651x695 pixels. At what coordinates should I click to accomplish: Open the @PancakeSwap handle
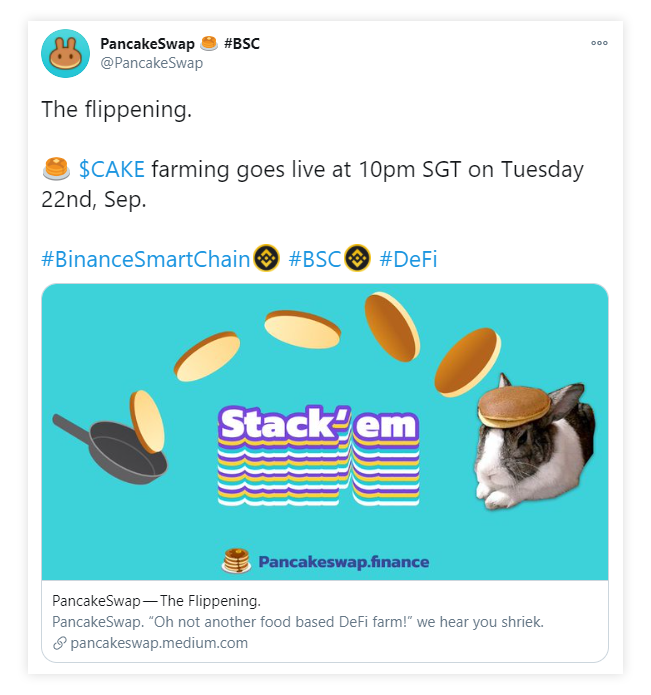[x=152, y=63]
